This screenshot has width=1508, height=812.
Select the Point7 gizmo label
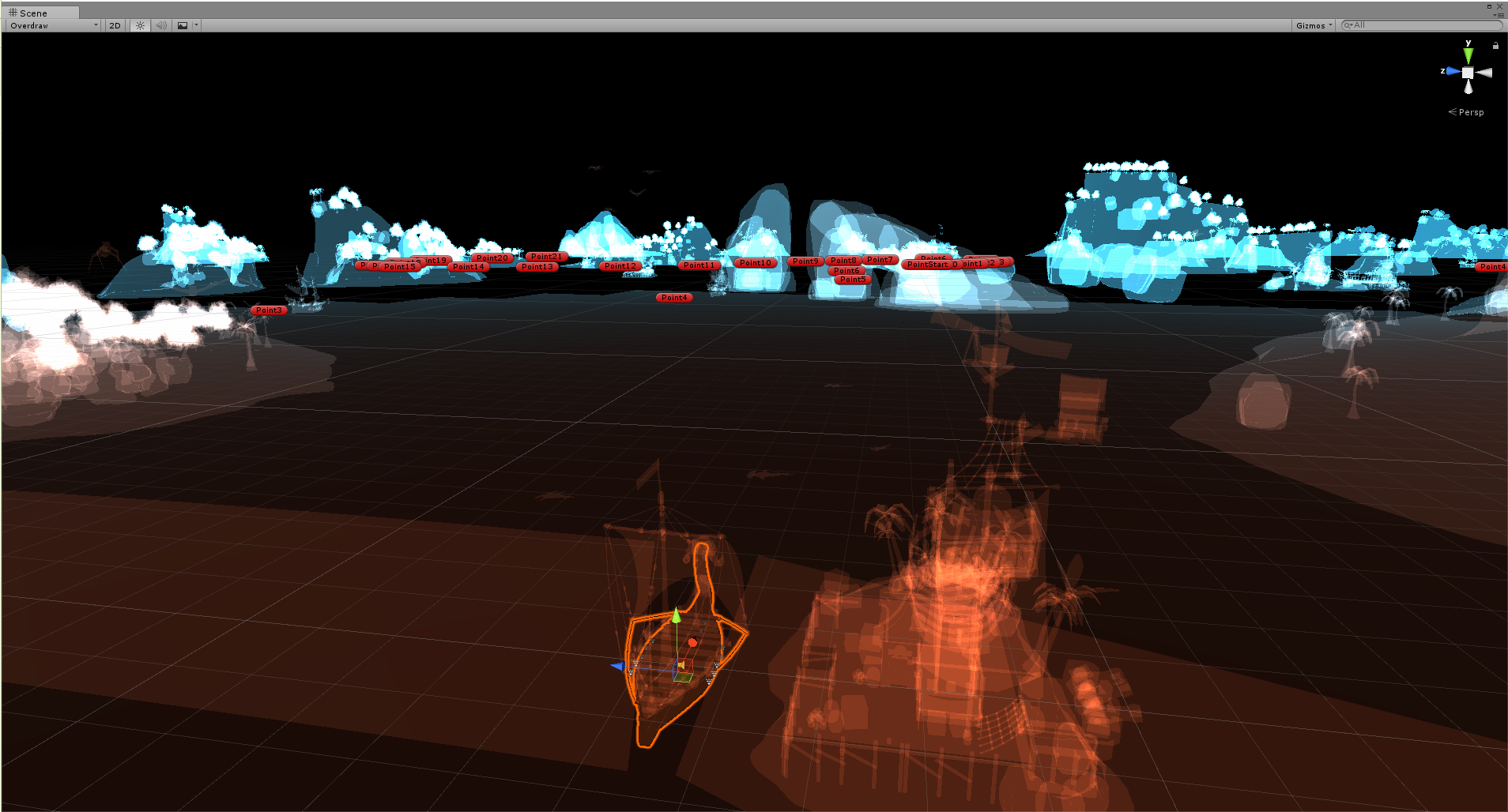pyautogui.click(x=880, y=260)
